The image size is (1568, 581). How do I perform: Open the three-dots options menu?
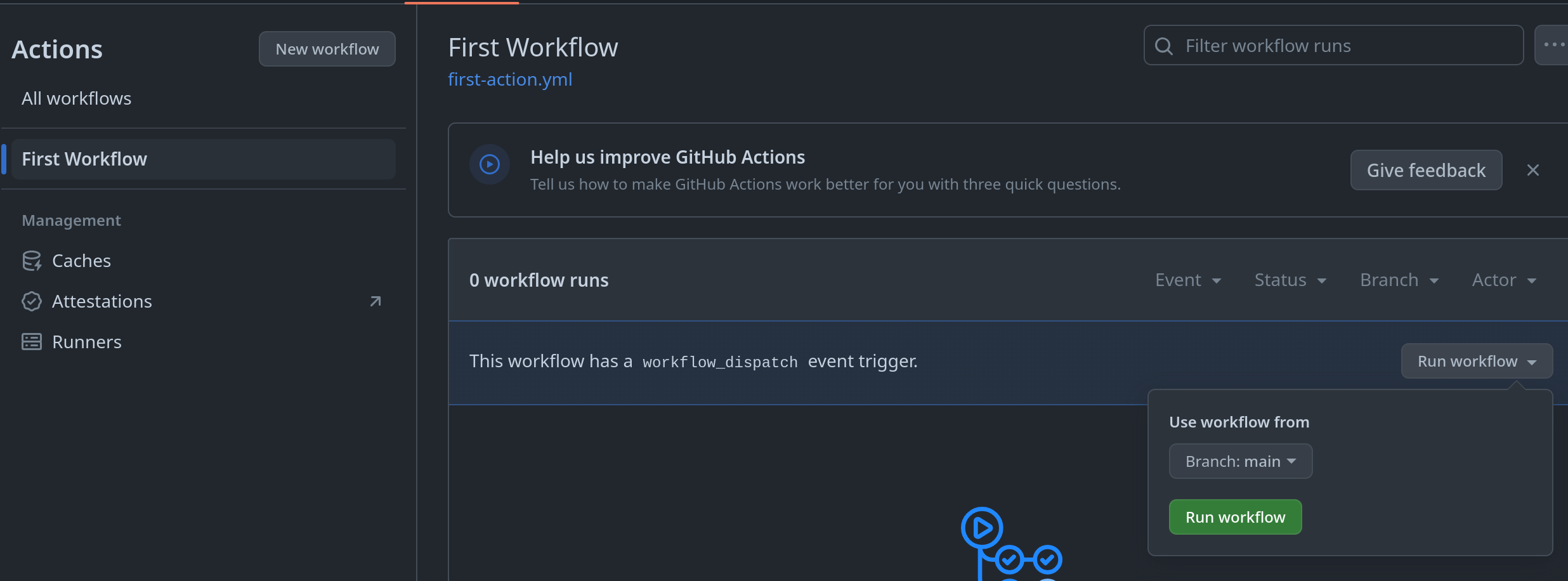click(x=1553, y=44)
